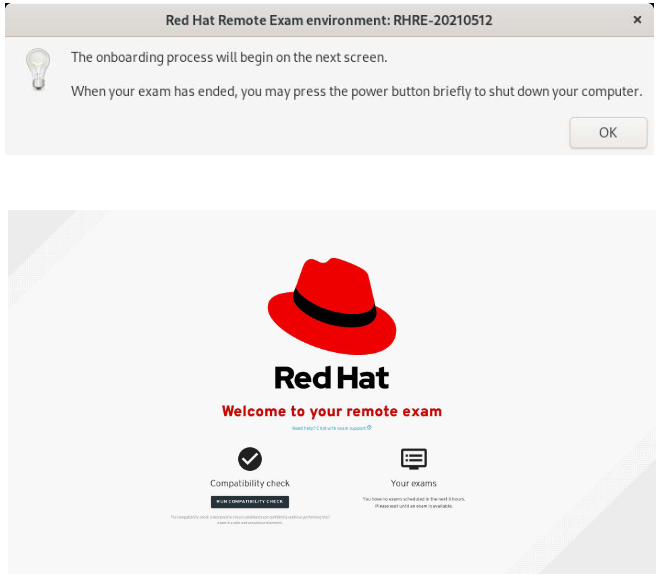The image size is (661, 581).
Task: Click the Red Hat fedora logo
Action: pos(332,306)
